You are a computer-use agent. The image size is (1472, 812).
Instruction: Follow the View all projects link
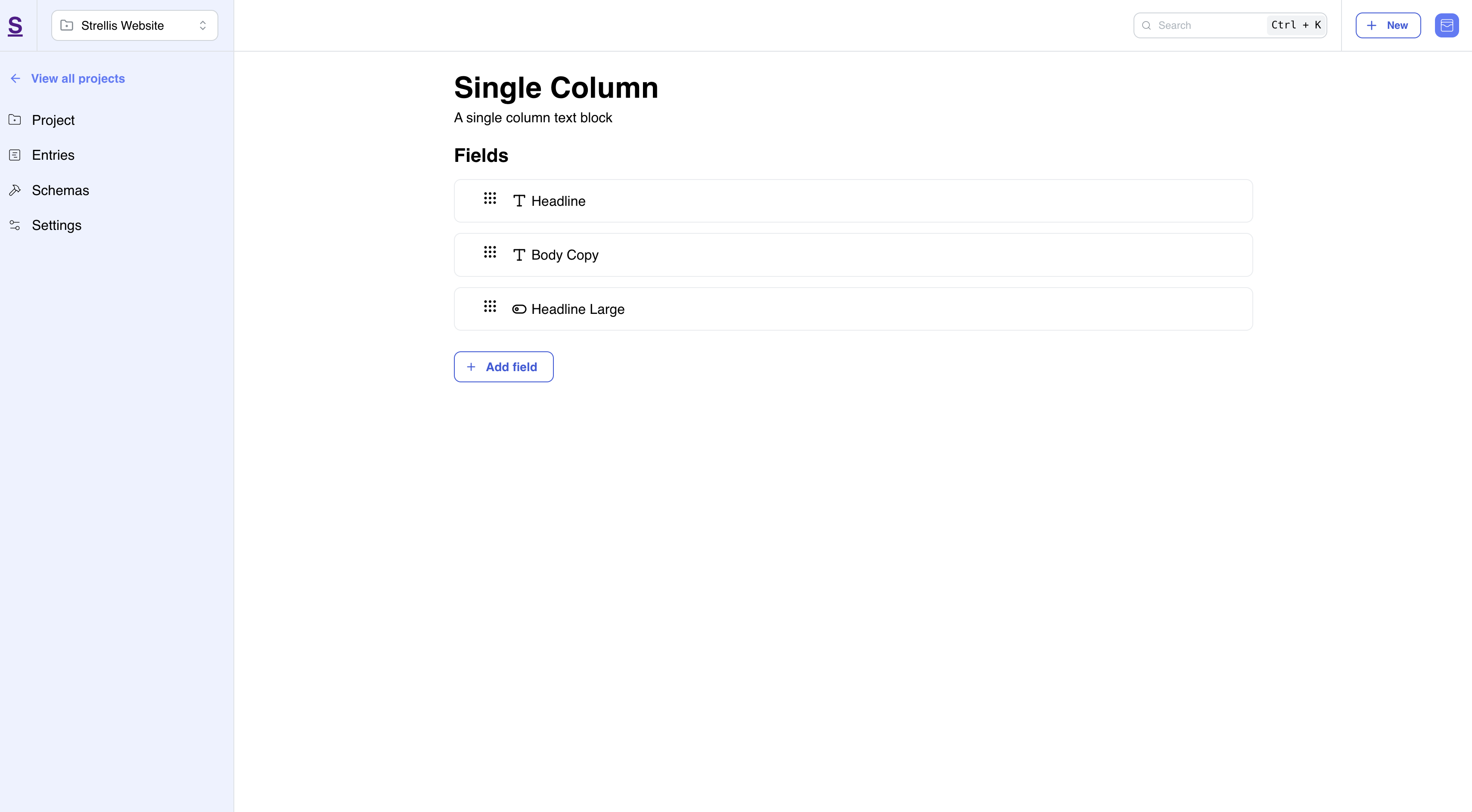(x=78, y=78)
